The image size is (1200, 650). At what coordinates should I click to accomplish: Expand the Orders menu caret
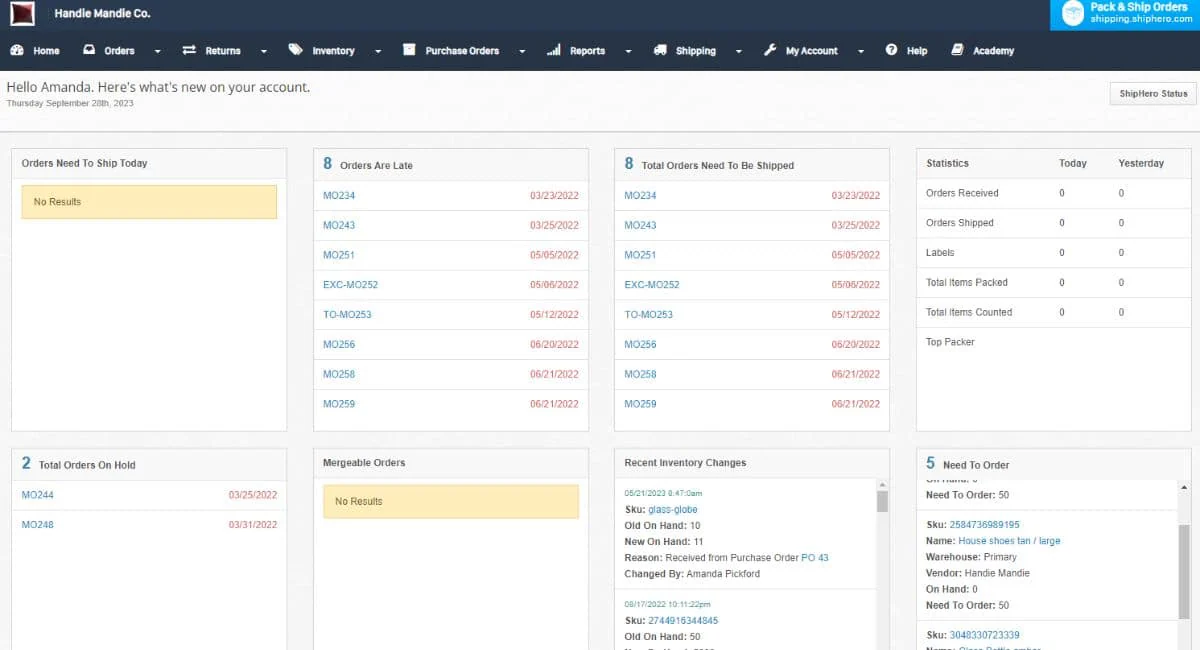[158, 51]
